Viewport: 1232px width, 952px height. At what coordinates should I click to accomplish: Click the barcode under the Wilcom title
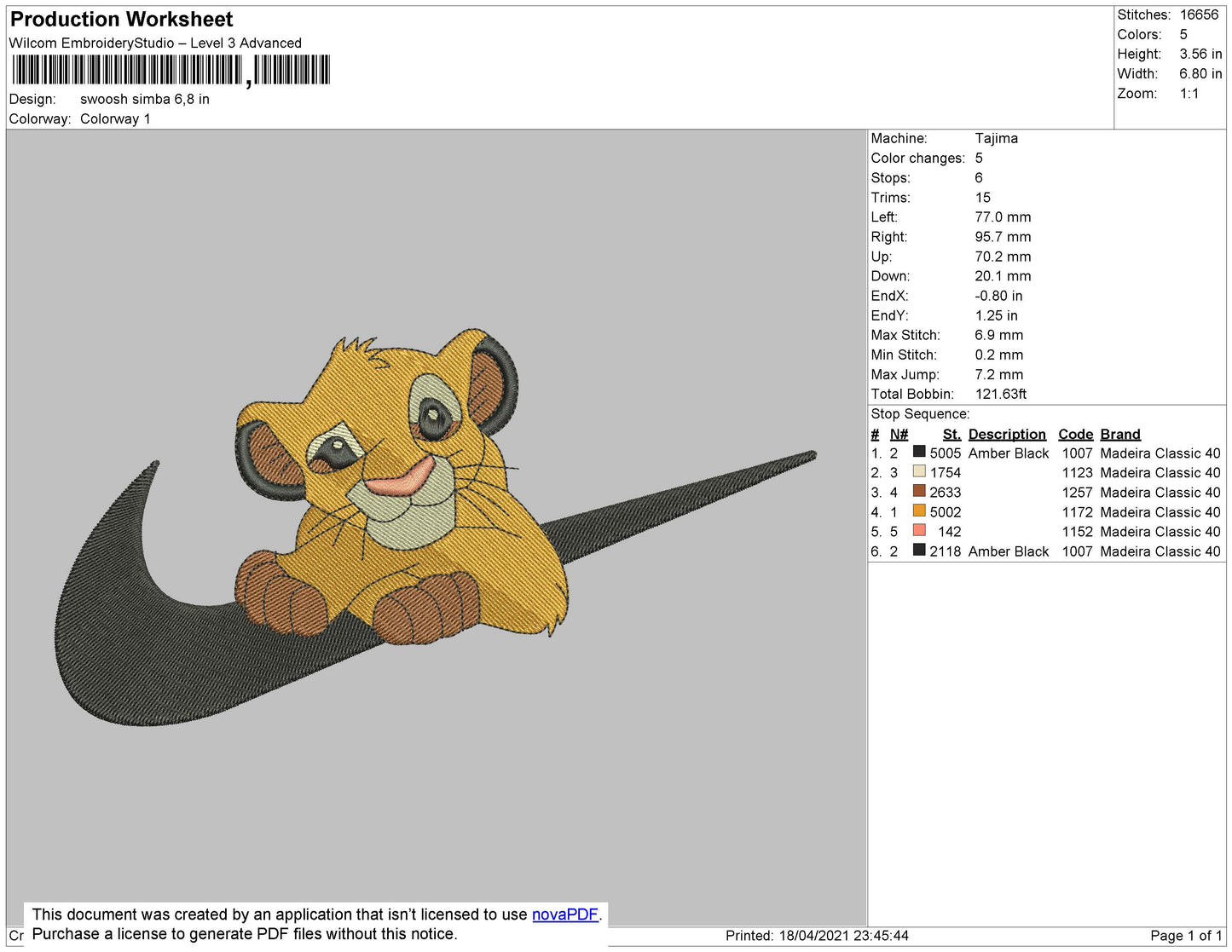[x=171, y=70]
